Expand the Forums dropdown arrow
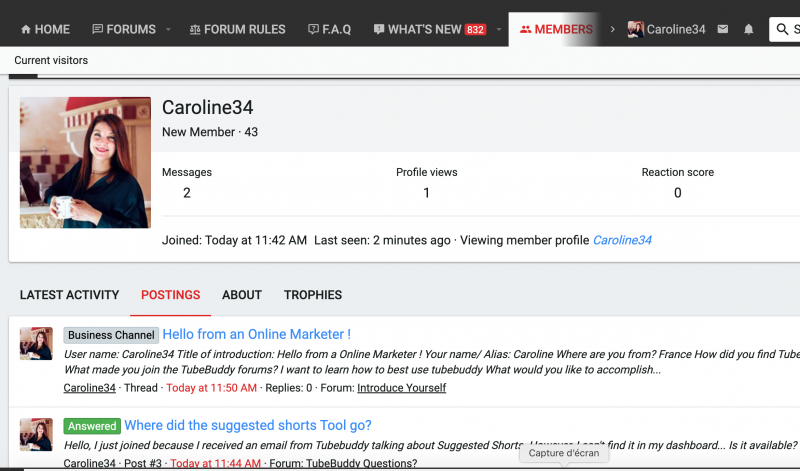The height and width of the screenshot is (471, 800). 168,29
